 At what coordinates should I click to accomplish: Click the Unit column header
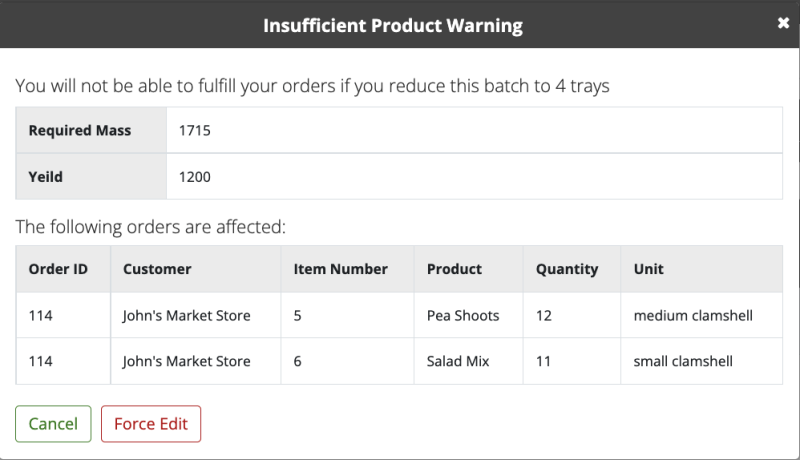point(648,269)
